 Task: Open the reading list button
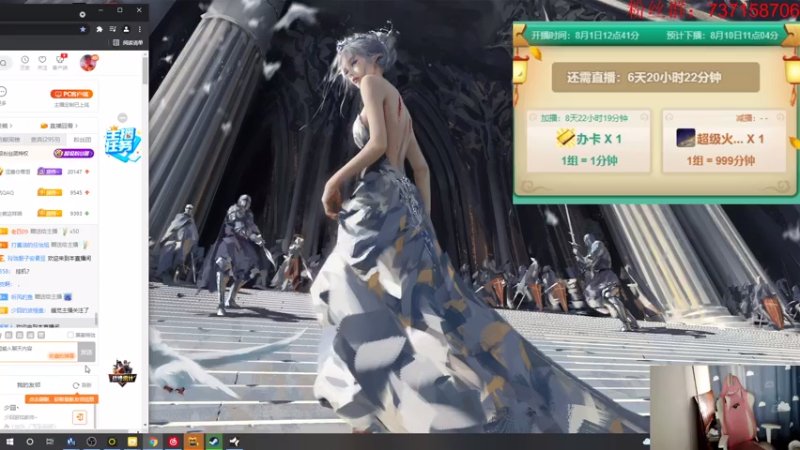128,43
